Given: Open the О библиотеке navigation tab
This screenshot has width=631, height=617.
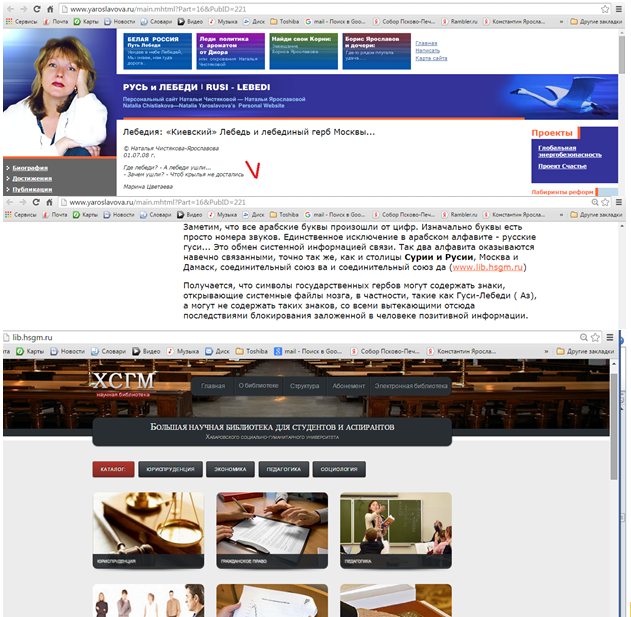Looking at the screenshot, I should pyautogui.click(x=258, y=386).
